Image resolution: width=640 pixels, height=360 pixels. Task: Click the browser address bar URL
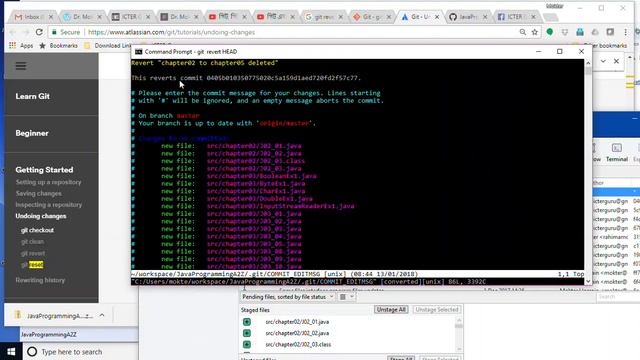pyautogui.click(x=171, y=32)
